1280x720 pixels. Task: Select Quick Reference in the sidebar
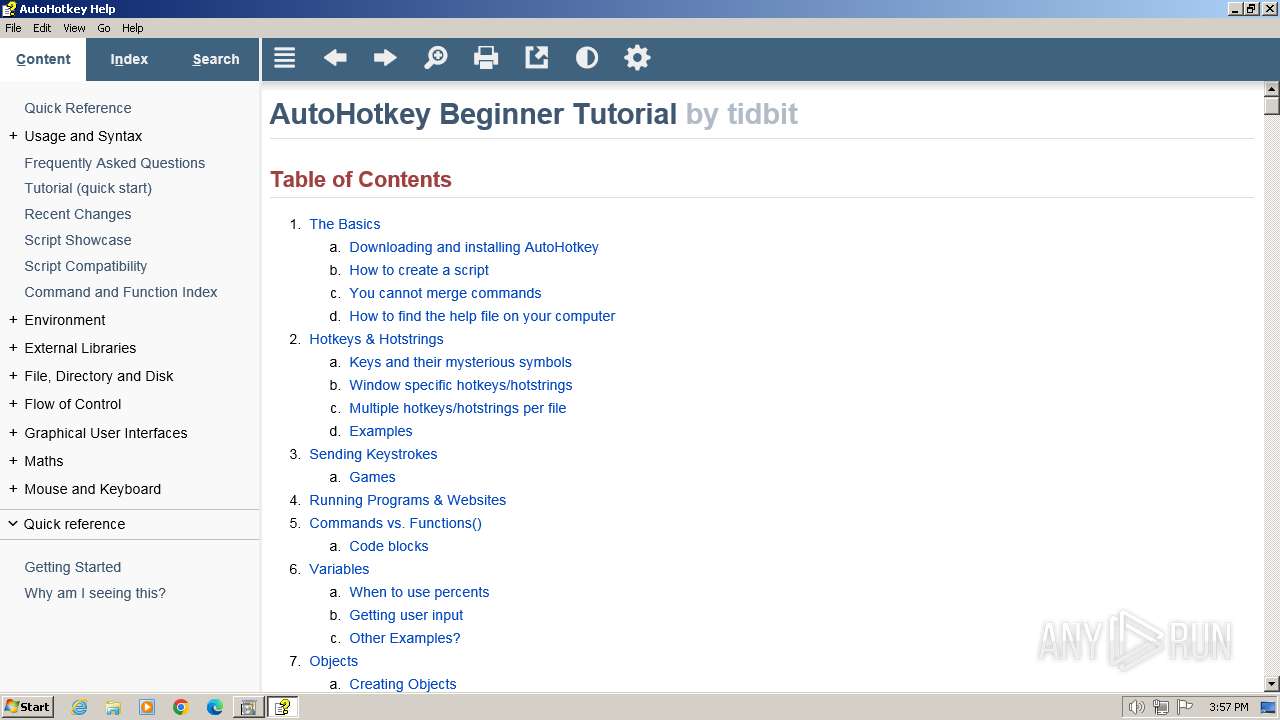(x=78, y=108)
